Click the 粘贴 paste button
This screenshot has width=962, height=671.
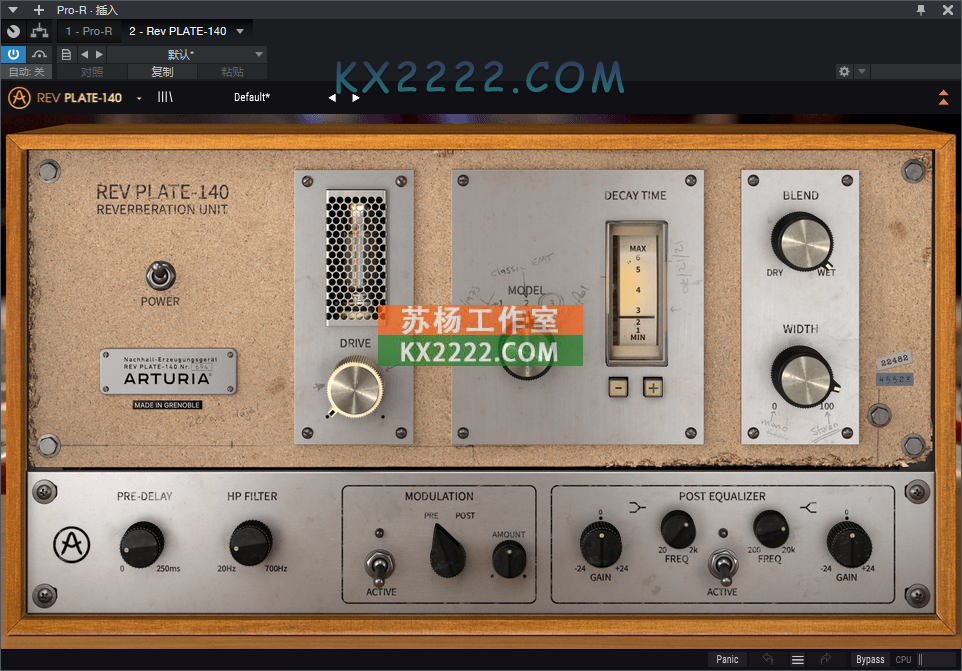pyautogui.click(x=232, y=72)
